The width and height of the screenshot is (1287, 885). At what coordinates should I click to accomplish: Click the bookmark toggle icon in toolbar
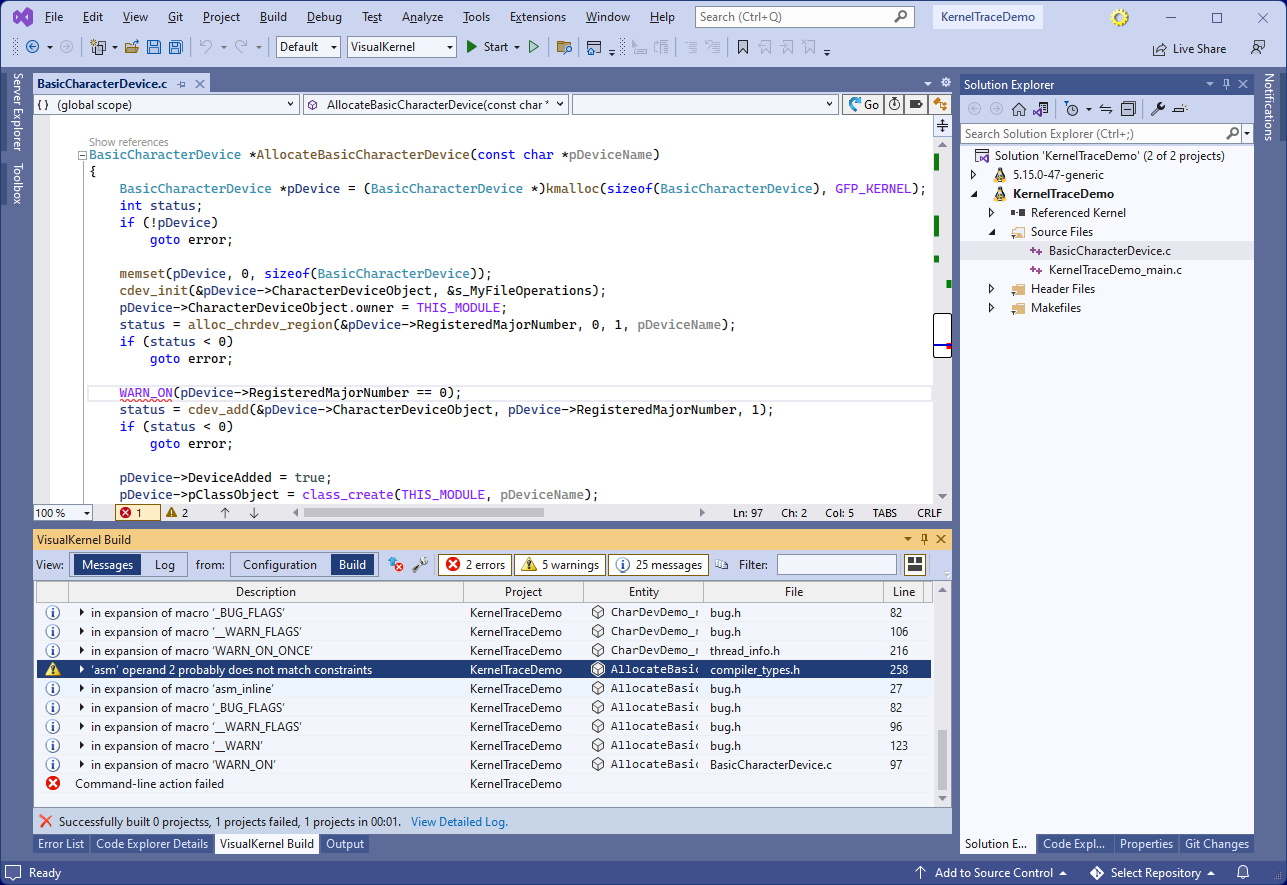tap(743, 47)
